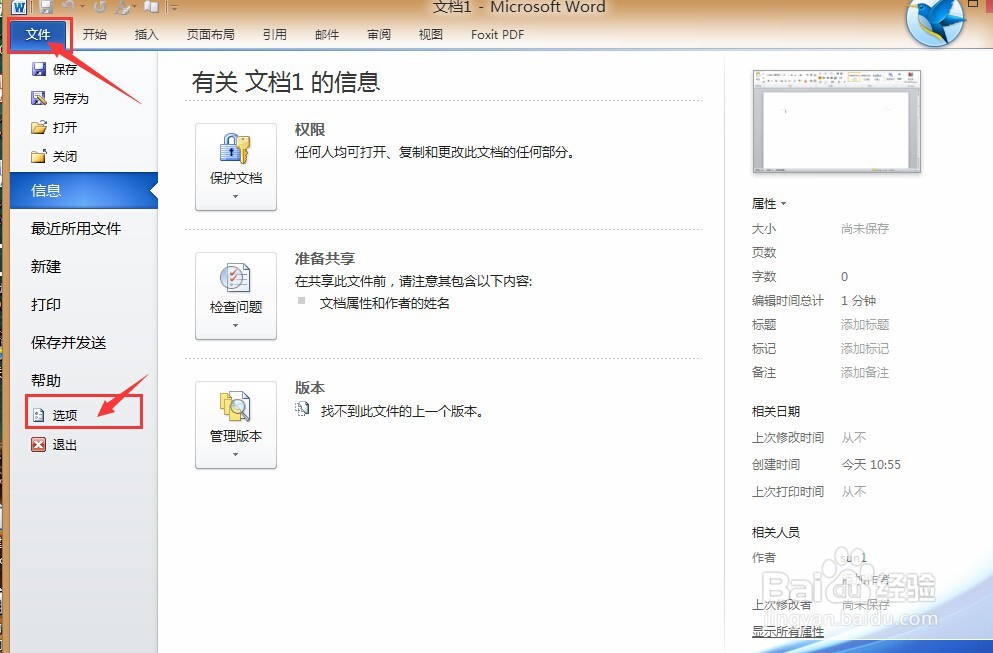Click the 权限 heading text
The image size is (993, 653).
coord(310,129)
